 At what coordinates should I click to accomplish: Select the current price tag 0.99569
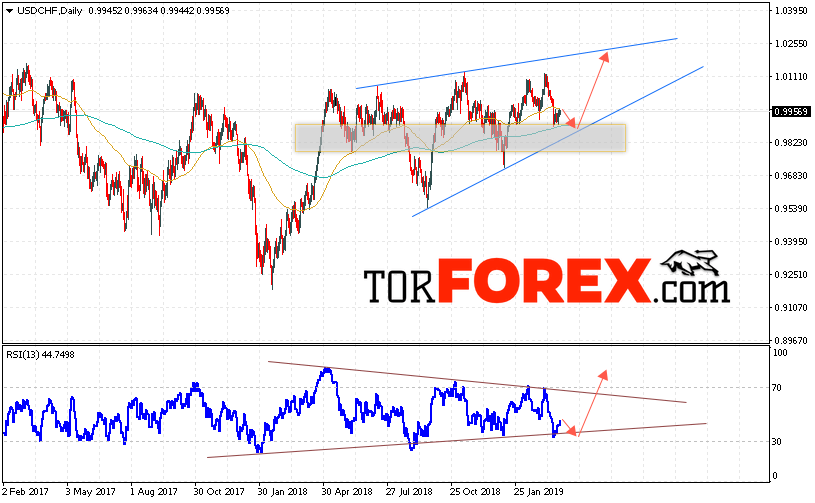click(x=791, y=112)
